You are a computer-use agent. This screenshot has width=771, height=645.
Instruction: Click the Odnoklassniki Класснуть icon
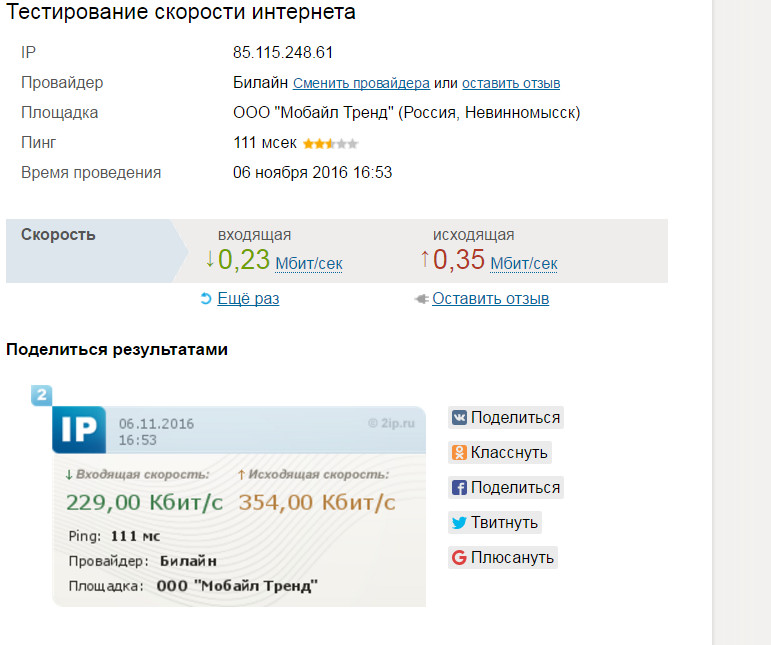coord(460,453)
